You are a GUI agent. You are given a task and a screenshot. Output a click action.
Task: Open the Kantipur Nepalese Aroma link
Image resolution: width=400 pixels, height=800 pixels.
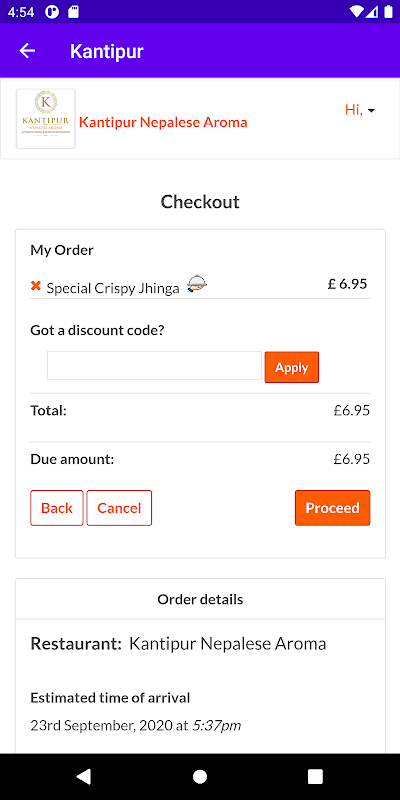click(x=163, y=122)
